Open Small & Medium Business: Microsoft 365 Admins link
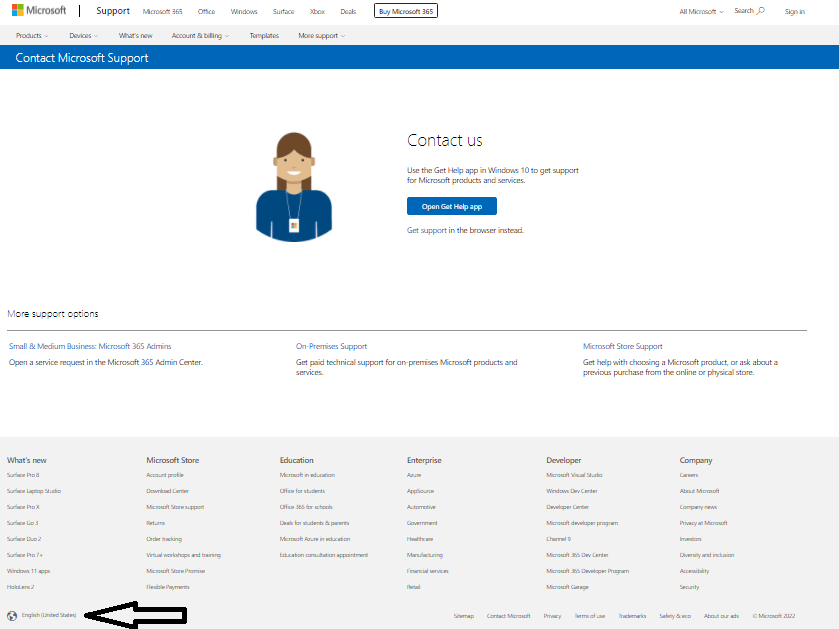The image size is (839, 629). pyautogui.click(x=90, y=346)
